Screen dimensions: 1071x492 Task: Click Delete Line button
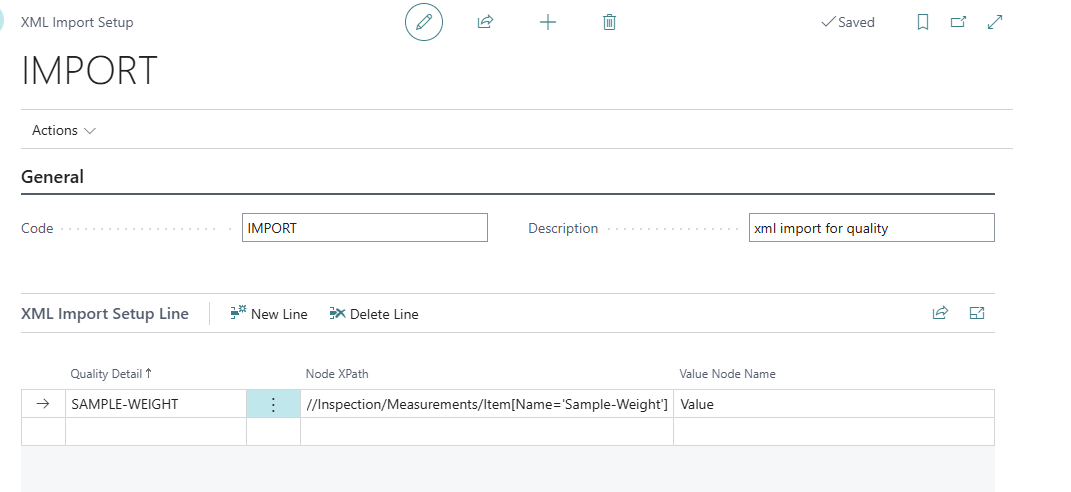(x=374, y=314)
